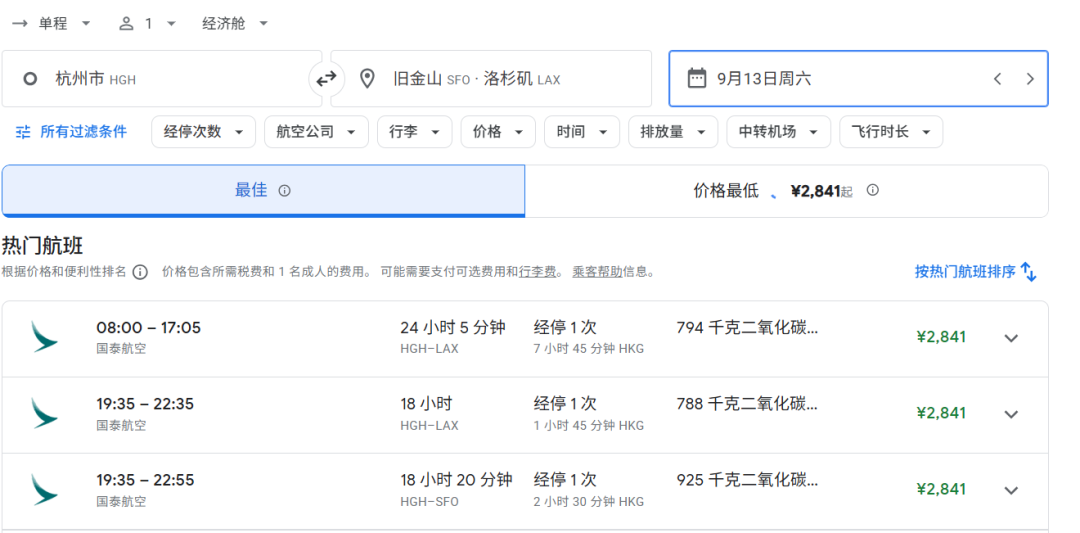1080x533 pixels.
Task: Sort via 按热门航班排序
Action: 975,271
